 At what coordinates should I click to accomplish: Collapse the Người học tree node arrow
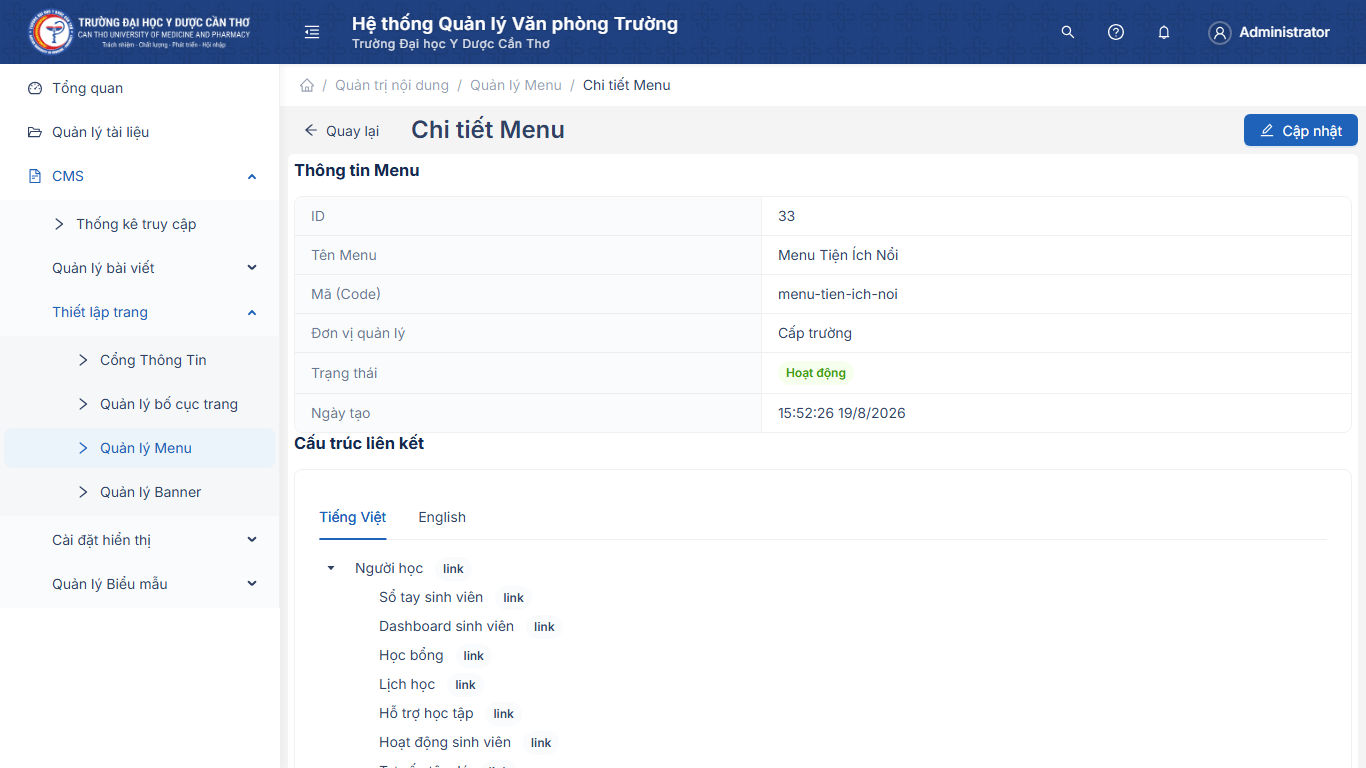pyautogui.click(x=331, y=568)
